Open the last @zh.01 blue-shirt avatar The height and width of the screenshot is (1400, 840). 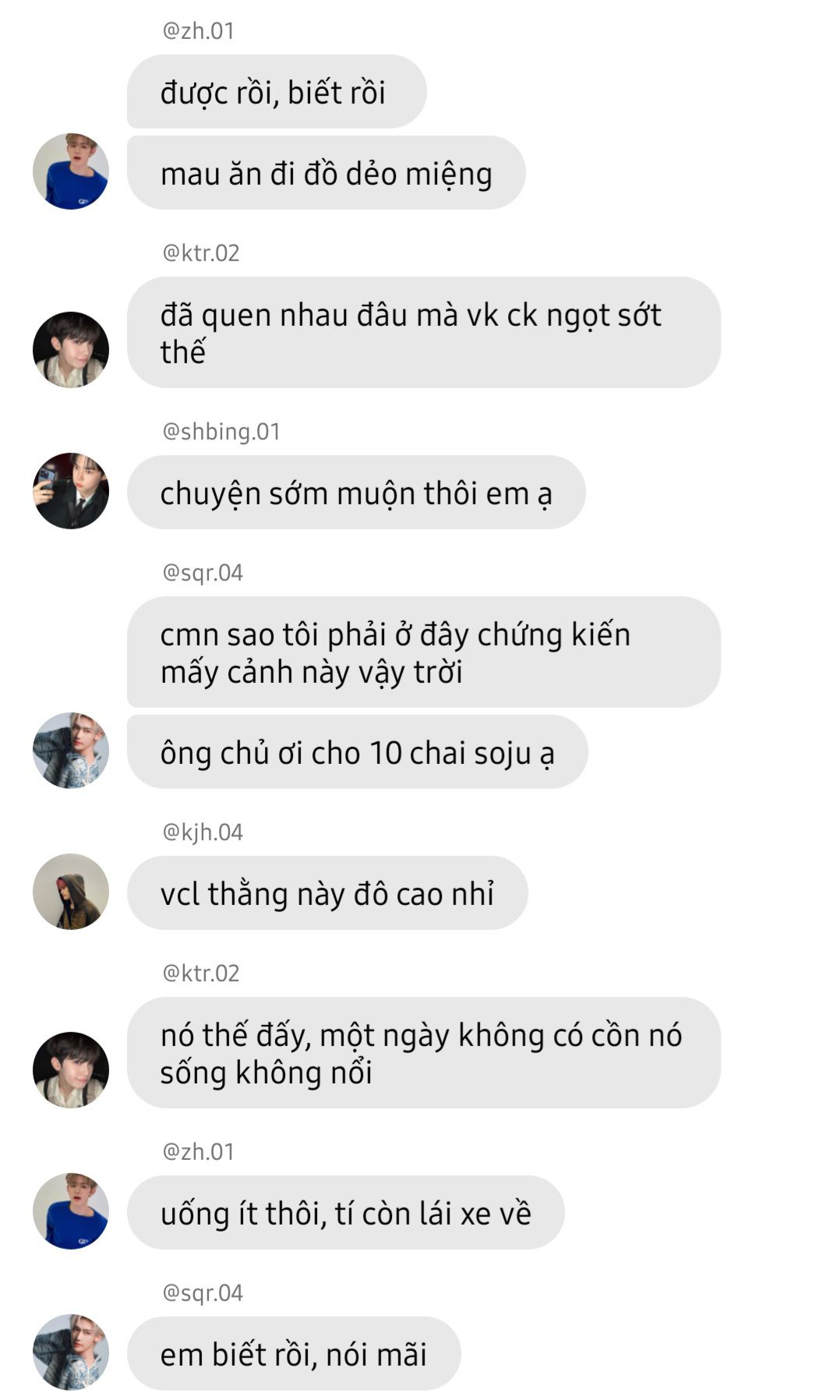[71, 1211]
